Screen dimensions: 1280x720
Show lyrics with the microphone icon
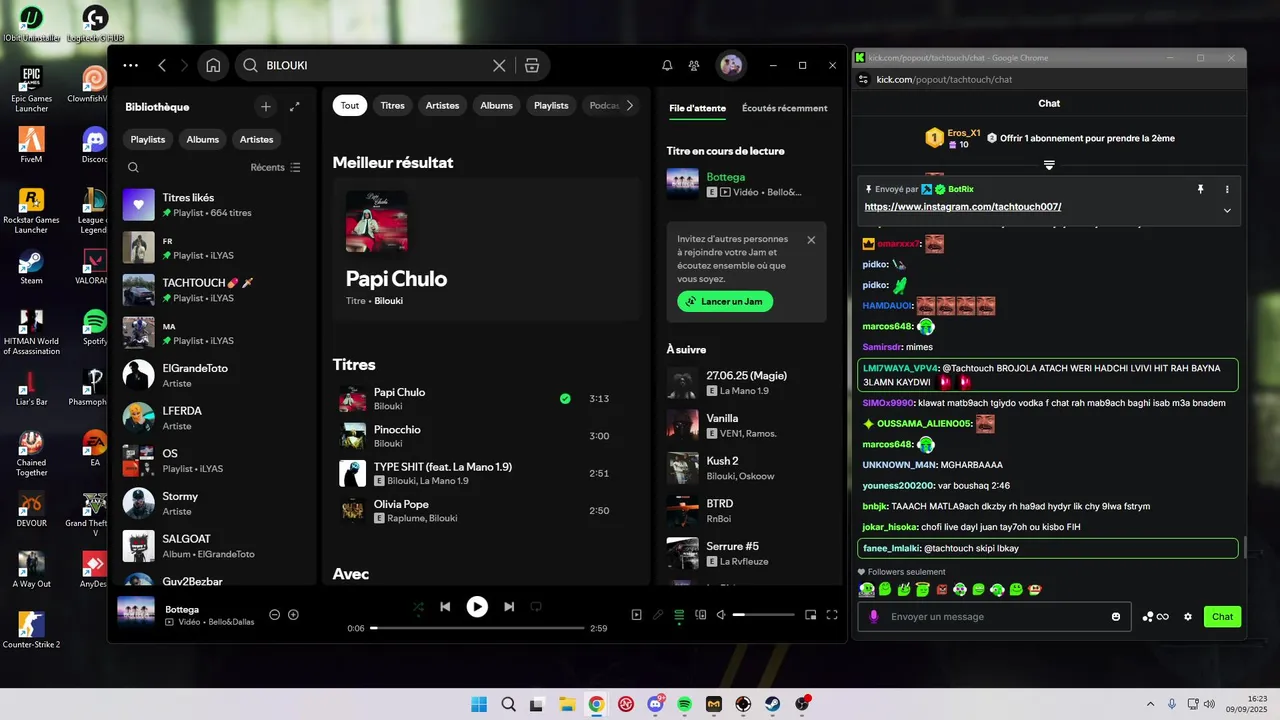[658, 615]
